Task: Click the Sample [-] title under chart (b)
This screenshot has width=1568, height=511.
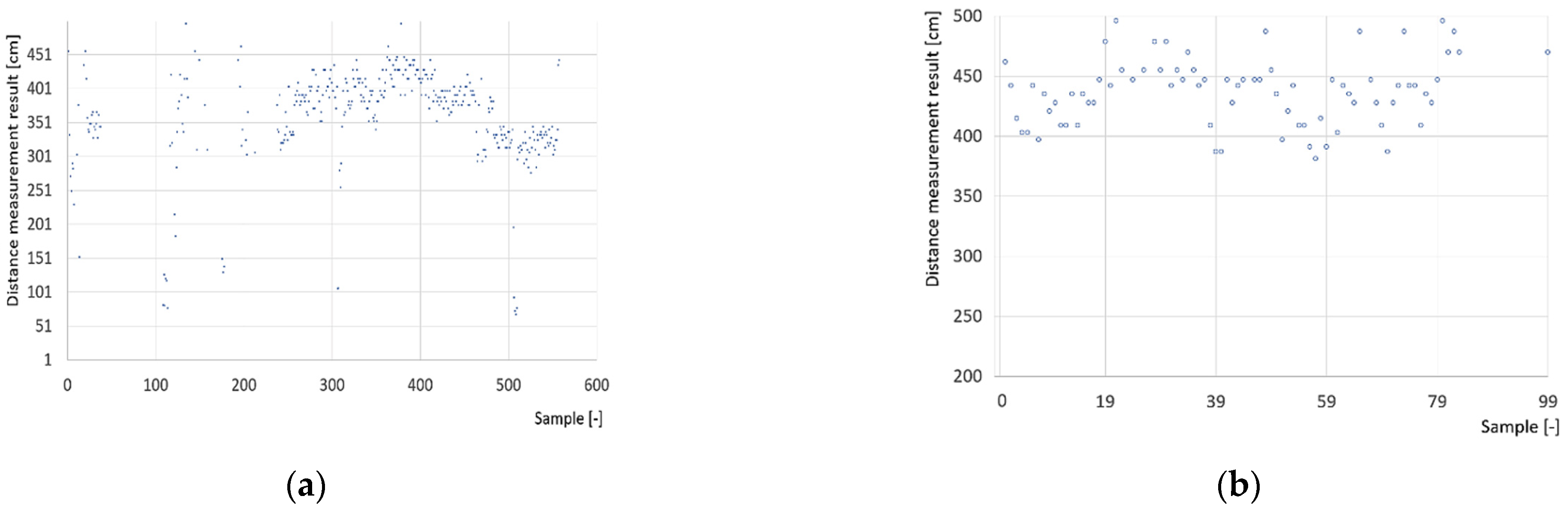Action: pyautogui.click(x=1520, y=427)
